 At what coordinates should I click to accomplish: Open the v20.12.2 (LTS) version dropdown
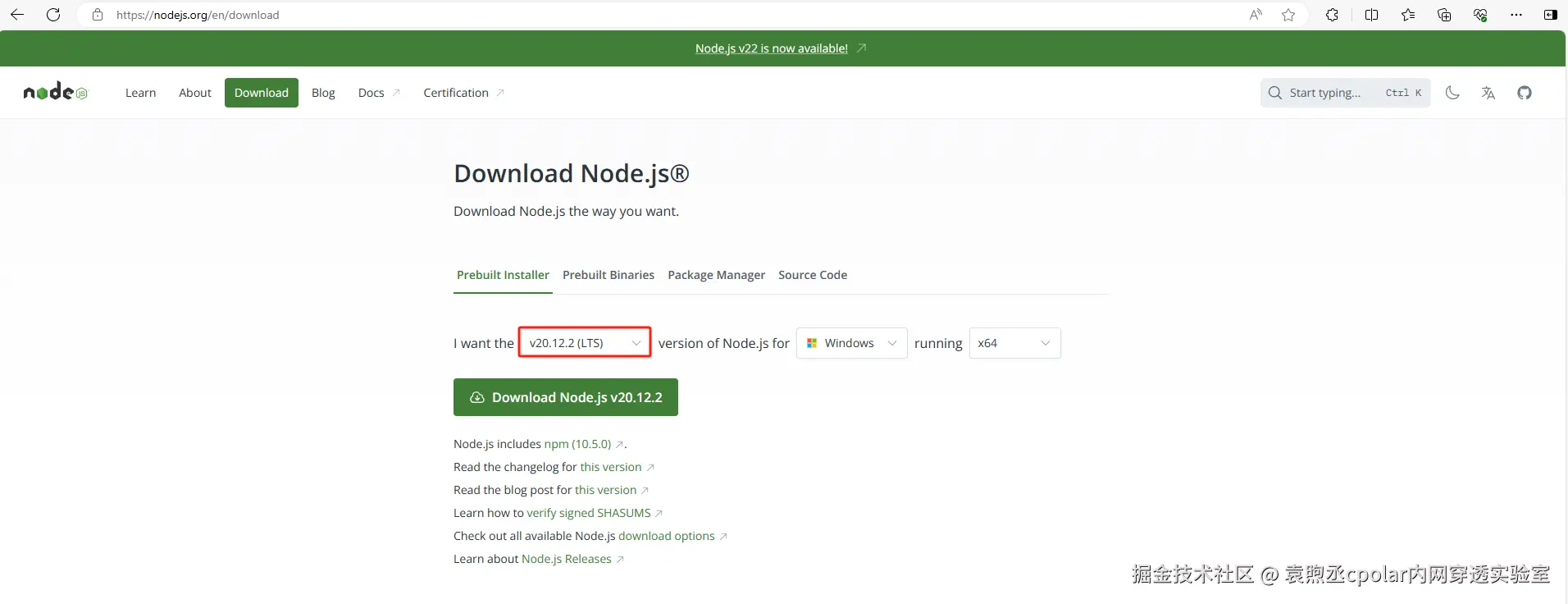point(585,343)
